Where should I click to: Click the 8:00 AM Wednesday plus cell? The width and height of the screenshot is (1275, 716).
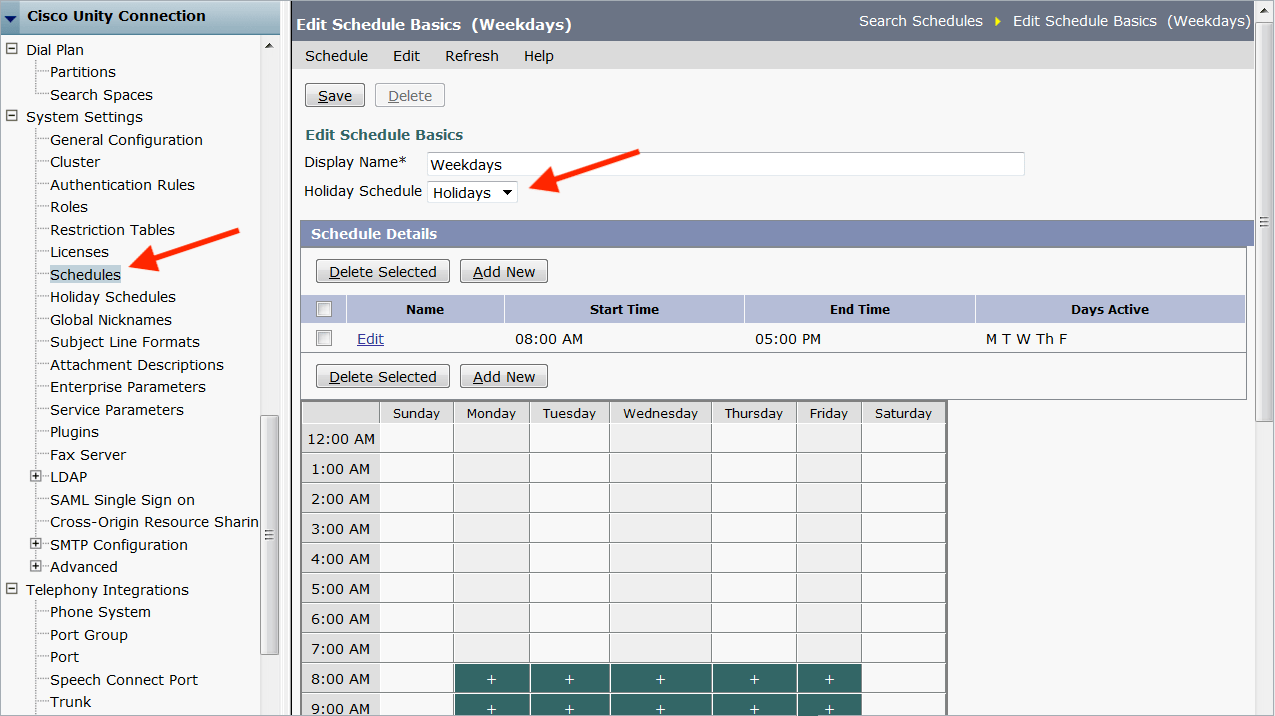(661, 679)
